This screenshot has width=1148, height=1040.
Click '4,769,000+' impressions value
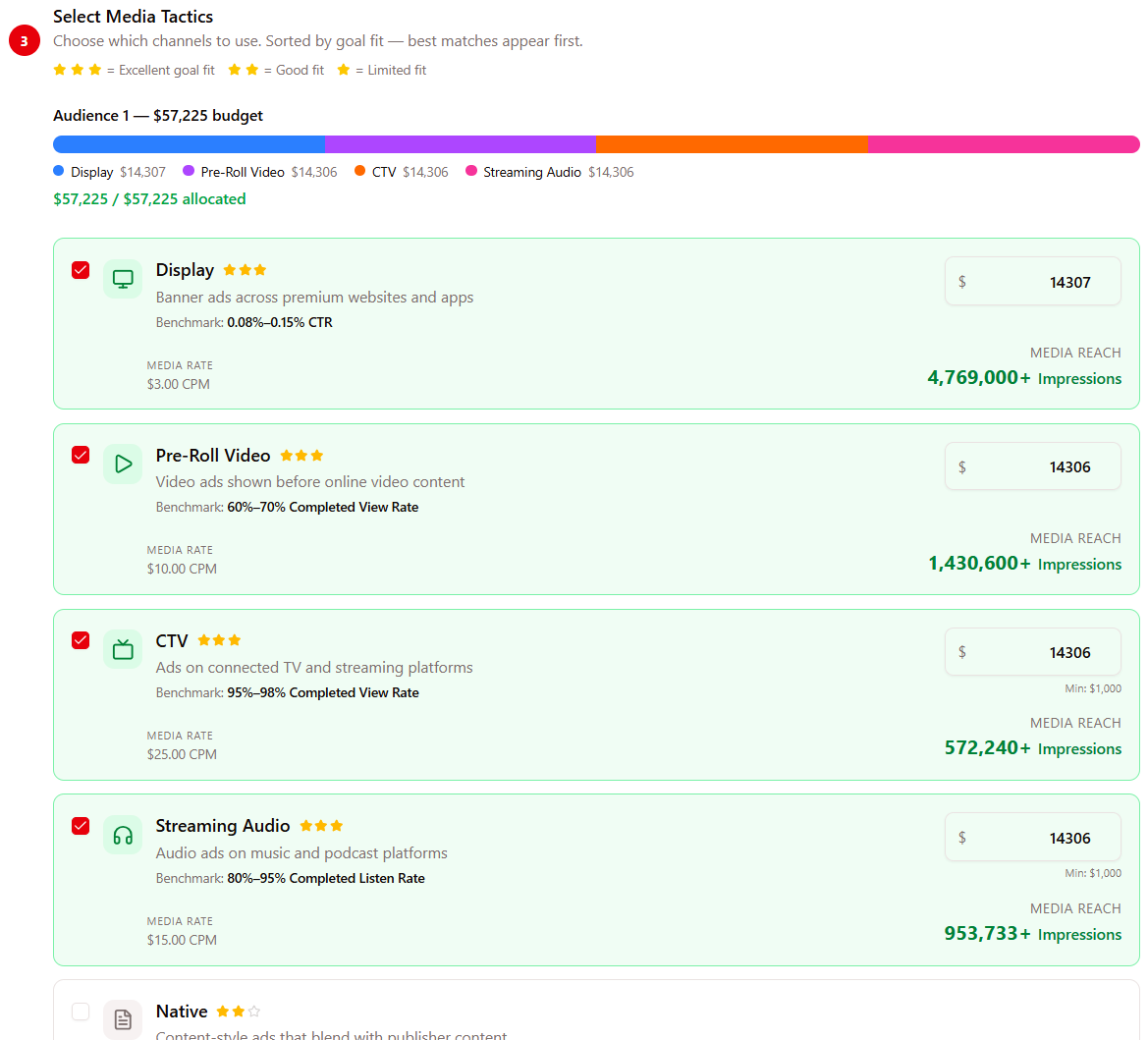979,377
